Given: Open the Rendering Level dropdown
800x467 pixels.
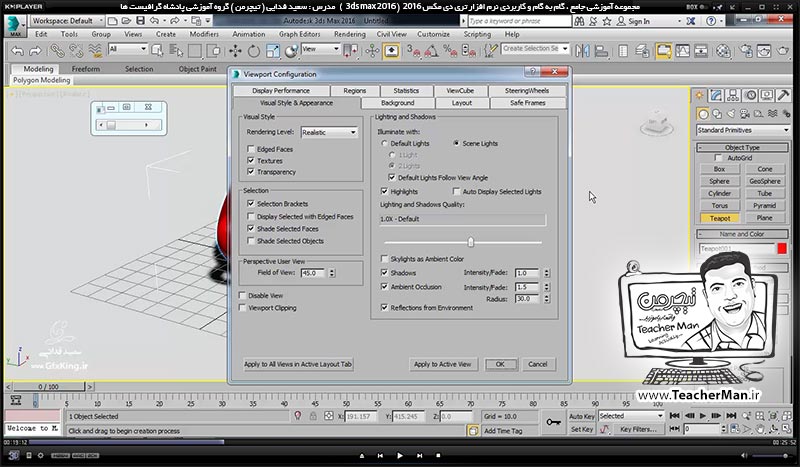Looking at the screenshot, I should click(329, 132).
